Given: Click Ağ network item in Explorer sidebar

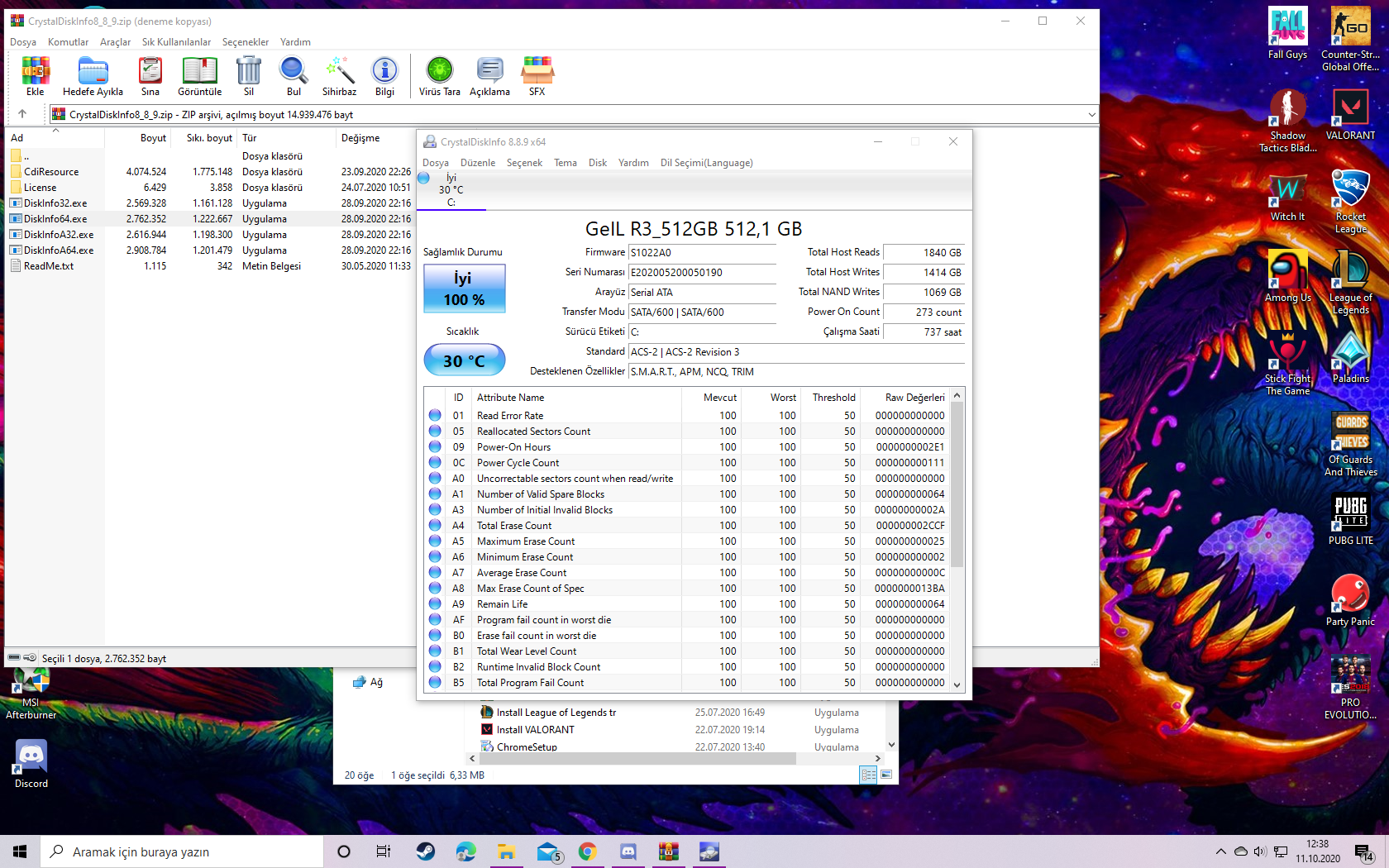Looking at the screenshot, I should [369, 682].
